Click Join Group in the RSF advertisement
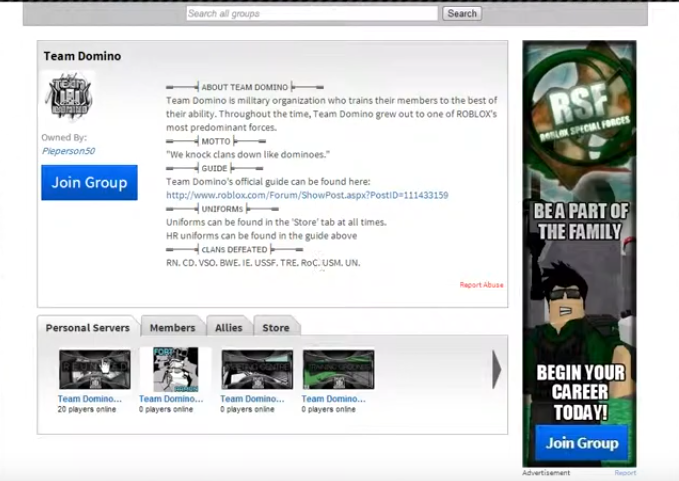Screen dimensions: 679x481 (x=581, y=443)
